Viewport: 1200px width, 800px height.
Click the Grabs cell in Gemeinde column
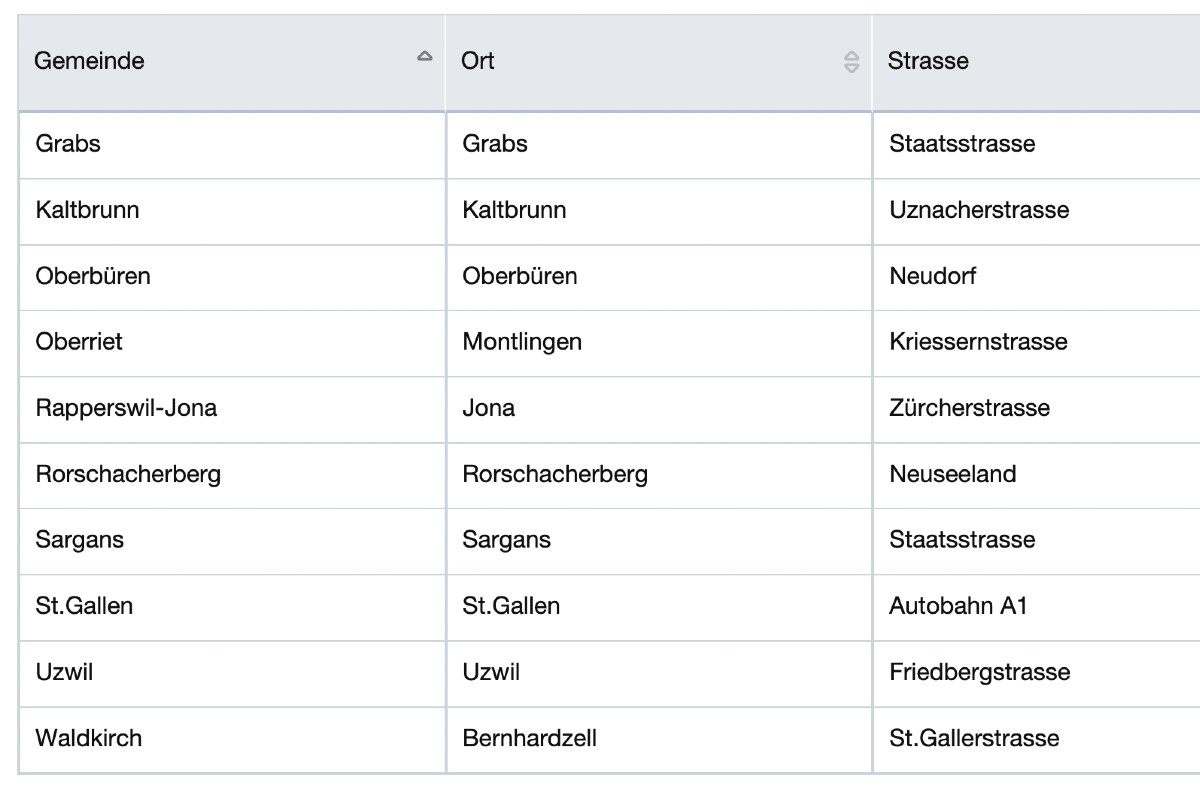point(68,144)
